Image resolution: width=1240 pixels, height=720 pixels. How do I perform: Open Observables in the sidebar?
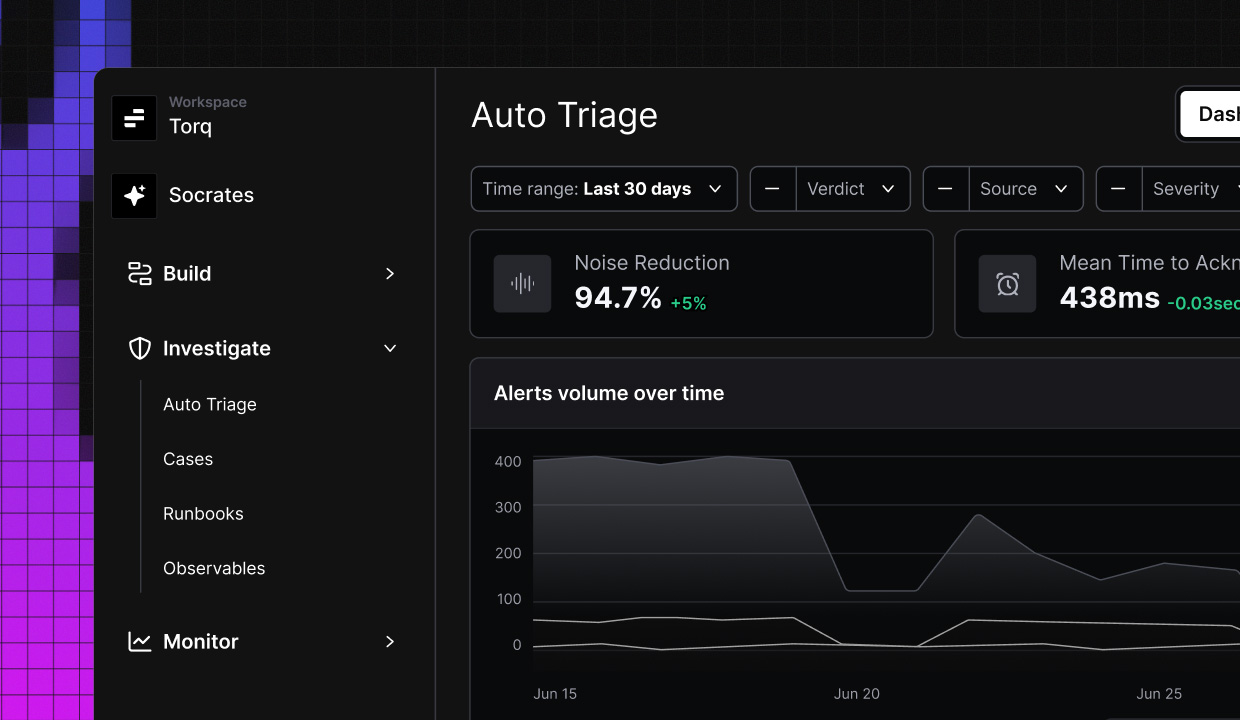point(214,568)
